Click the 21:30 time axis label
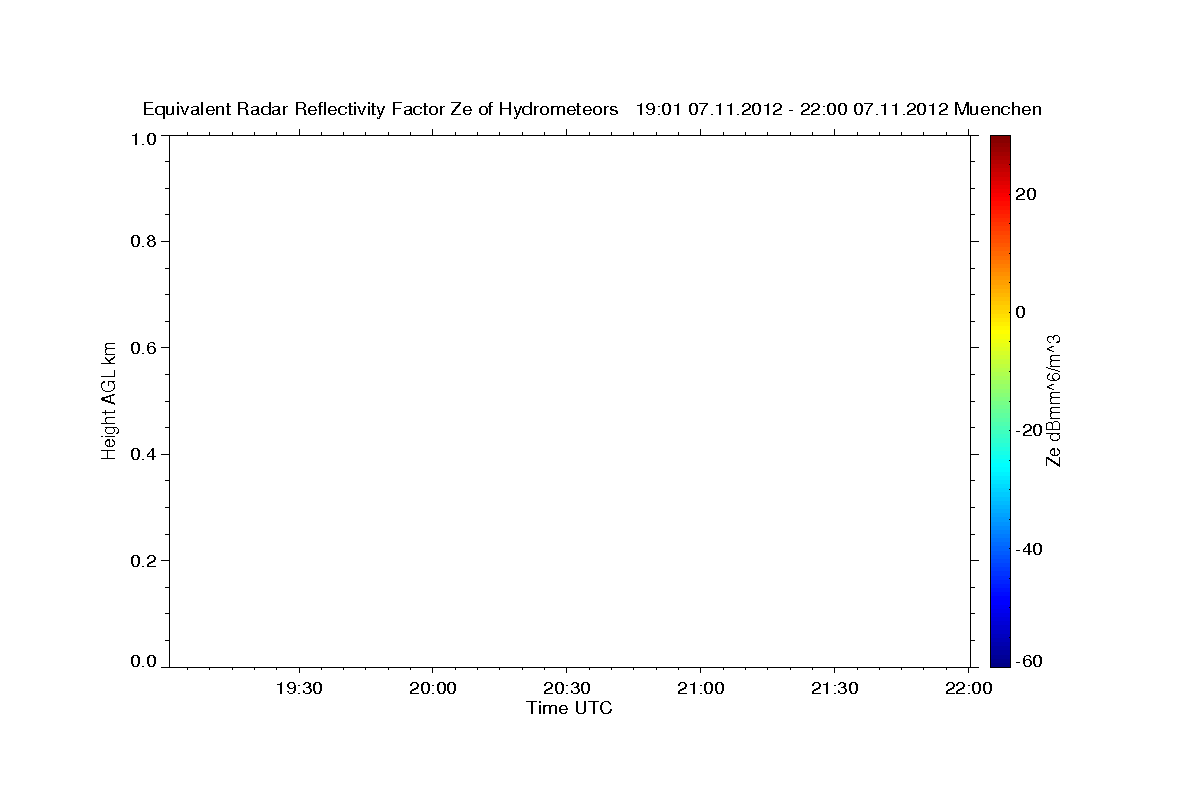 click(x=835, y=688)
